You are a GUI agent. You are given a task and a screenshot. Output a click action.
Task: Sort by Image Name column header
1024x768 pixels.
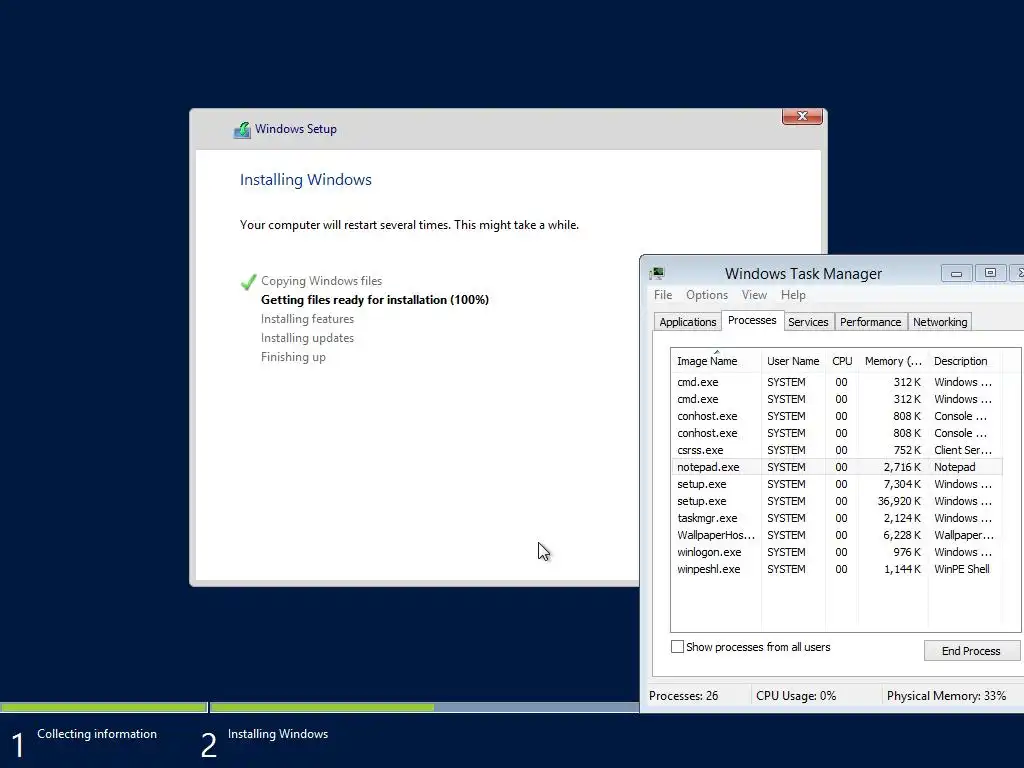click(x=715, y=361)
